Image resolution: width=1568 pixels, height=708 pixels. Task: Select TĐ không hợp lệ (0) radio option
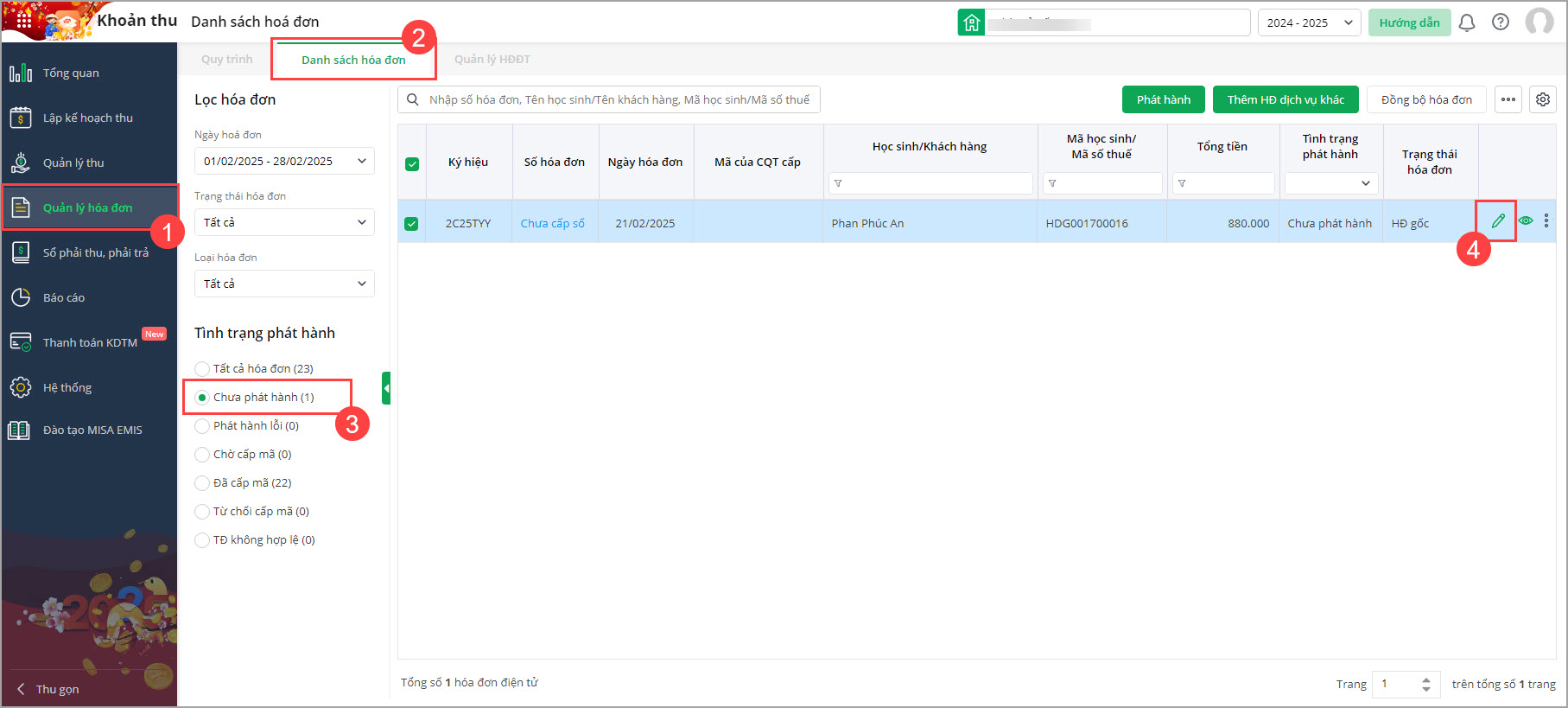pyautogui.click(x=202, y=540)
